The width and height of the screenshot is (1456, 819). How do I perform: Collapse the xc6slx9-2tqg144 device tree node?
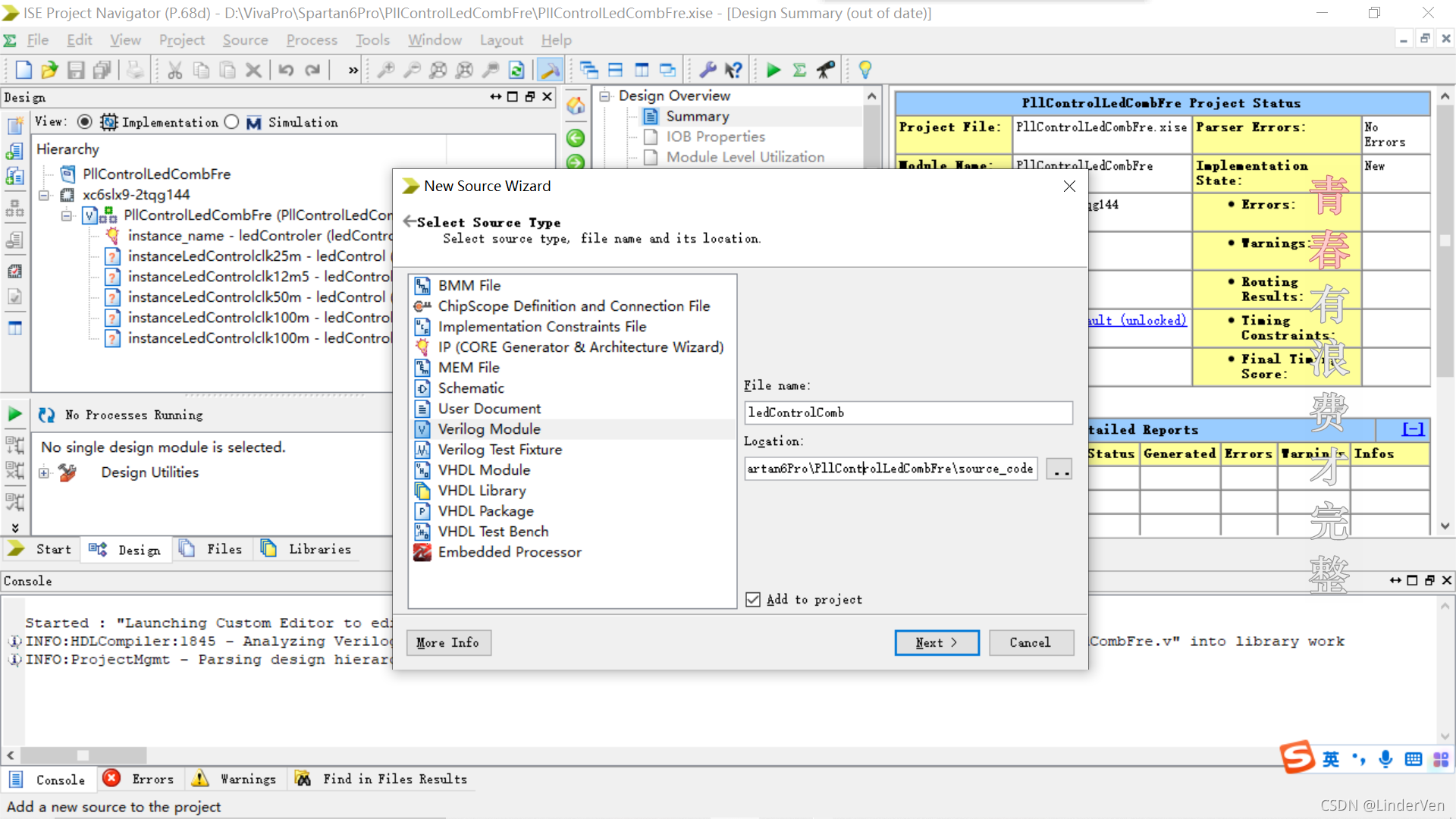point(44,195)
